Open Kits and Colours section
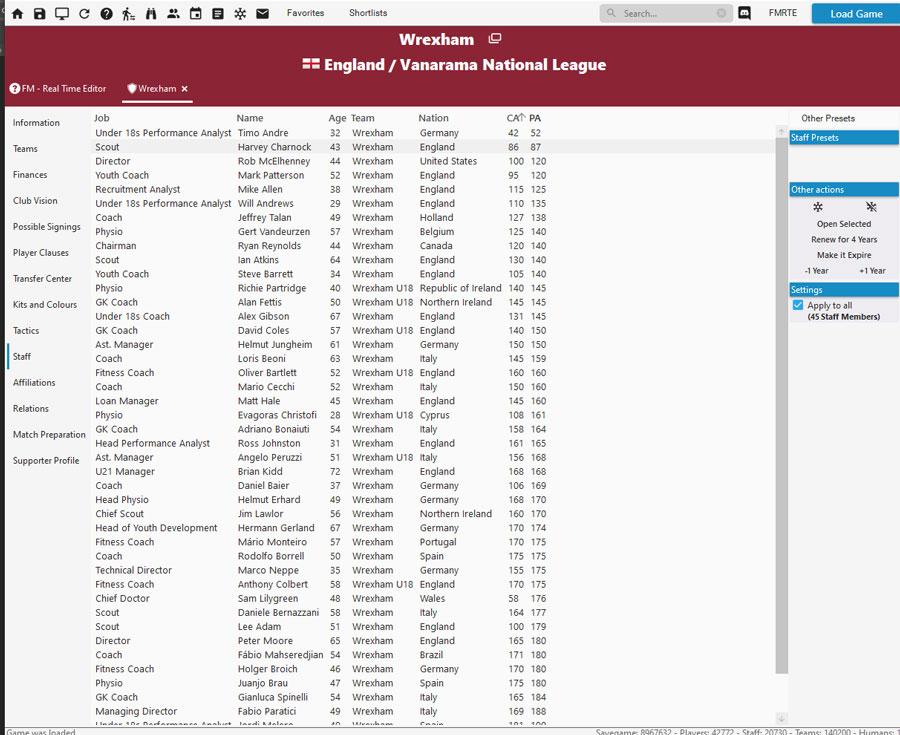Viewport: 900px width, 735px height. 45,305
